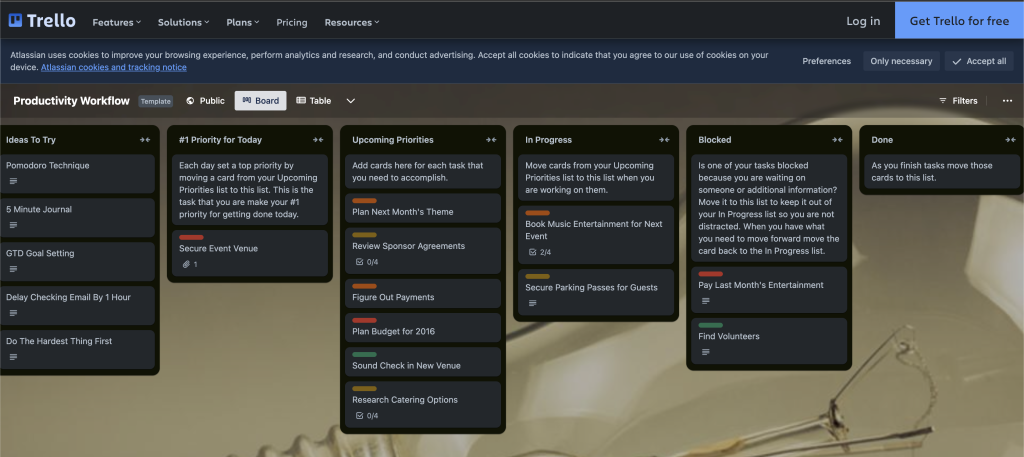Expand more views chevron next to Table
The width and height of the screenshot is (1024, 457).
click(351, 101)
